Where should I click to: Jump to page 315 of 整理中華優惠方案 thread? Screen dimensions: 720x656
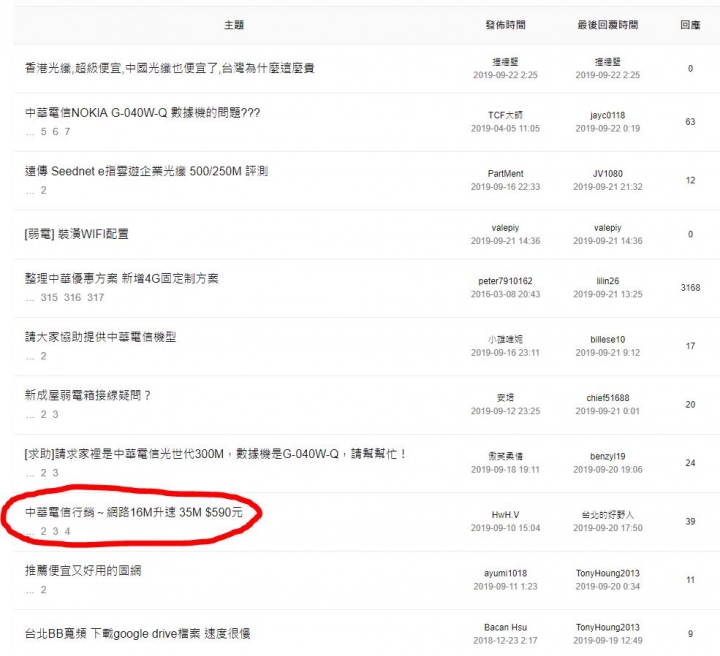pos(49,297)
